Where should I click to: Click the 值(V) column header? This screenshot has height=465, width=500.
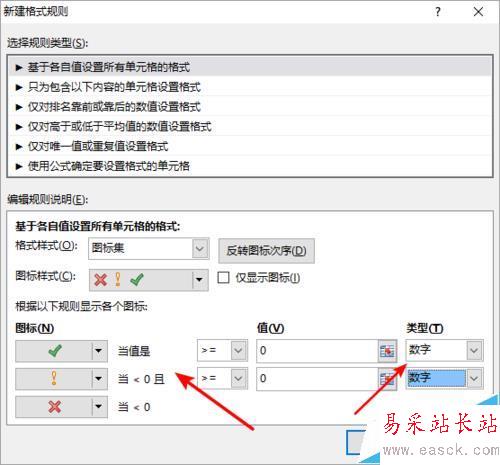[271, 328]
